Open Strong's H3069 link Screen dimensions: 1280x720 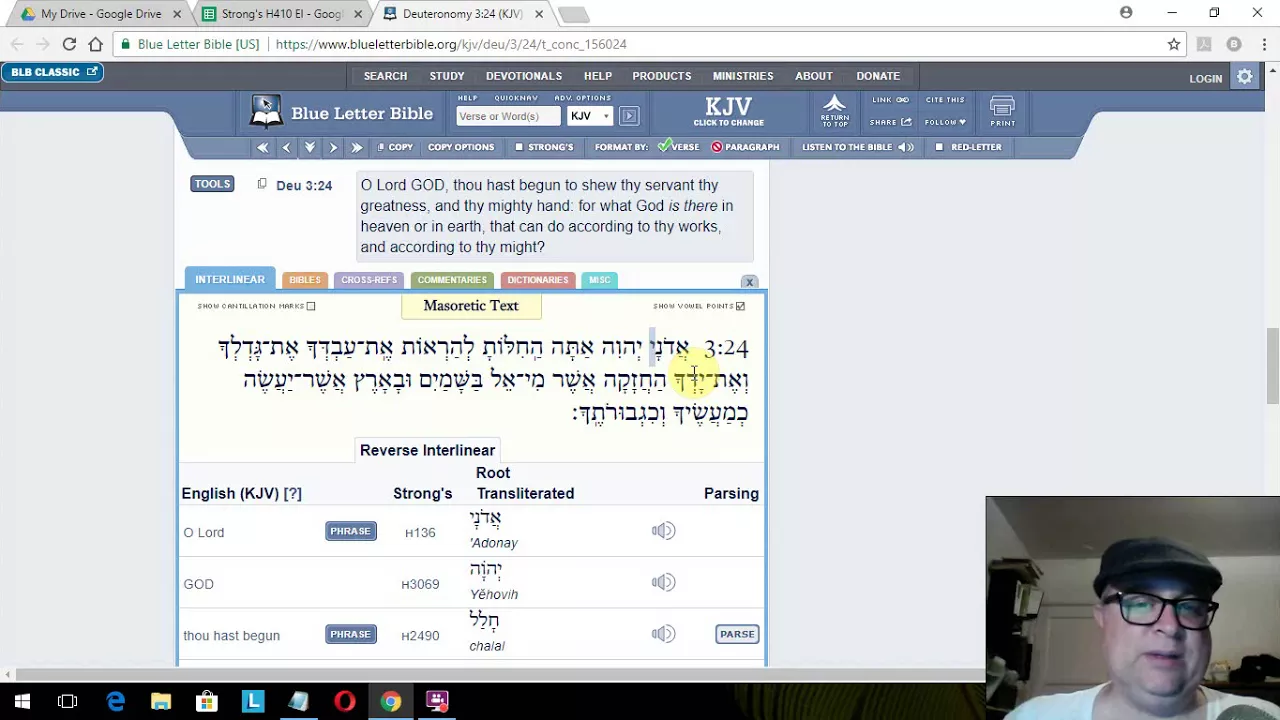(x=420, y=584)
